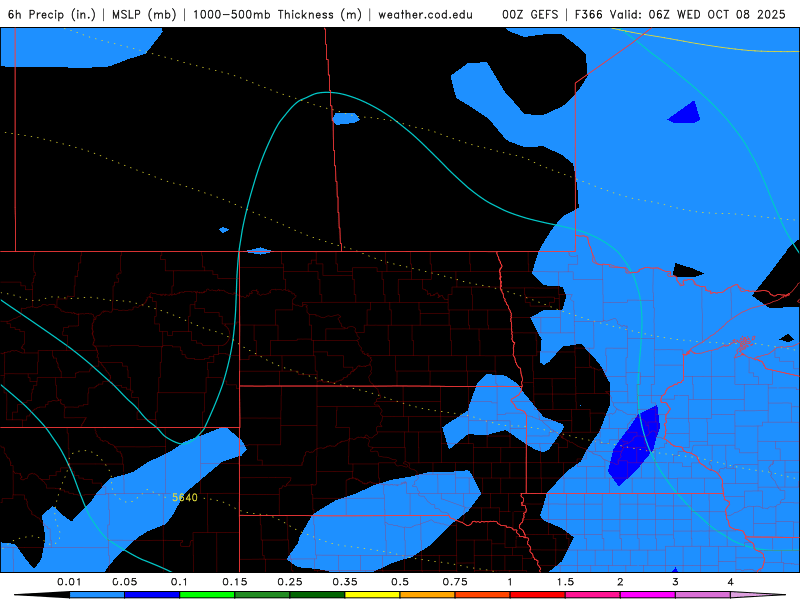Click the light blue 0.01 legend swatch
This screenshot has width=800, height=600.
pos(97,595)
